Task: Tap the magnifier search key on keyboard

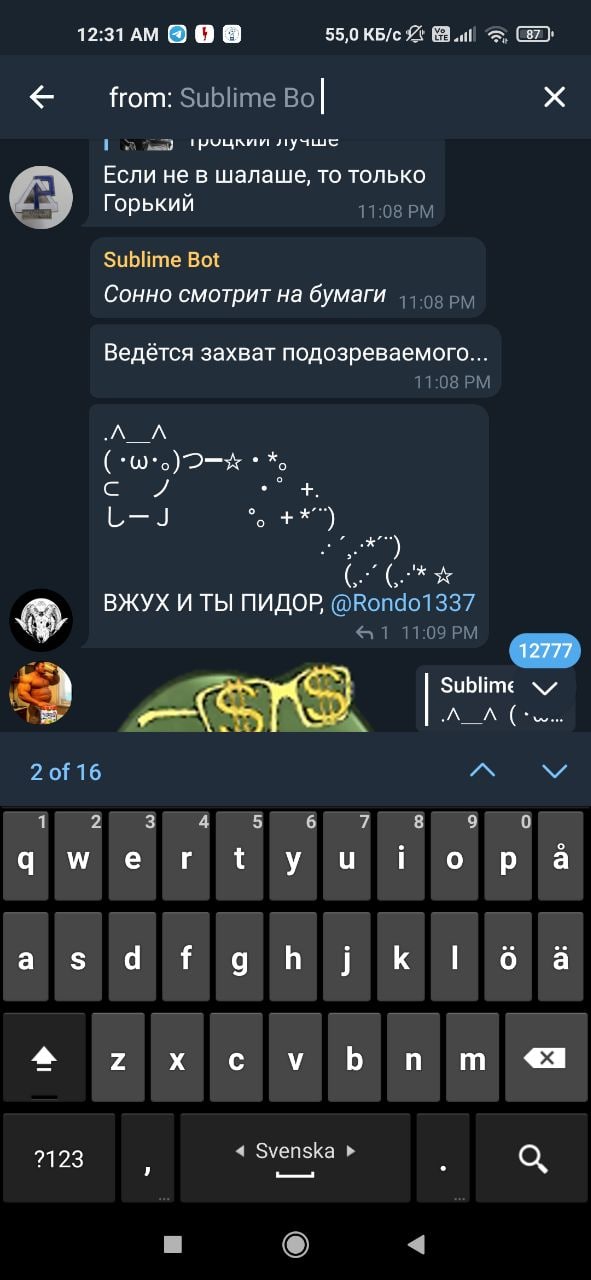Action: click(x=532, y=1159)
